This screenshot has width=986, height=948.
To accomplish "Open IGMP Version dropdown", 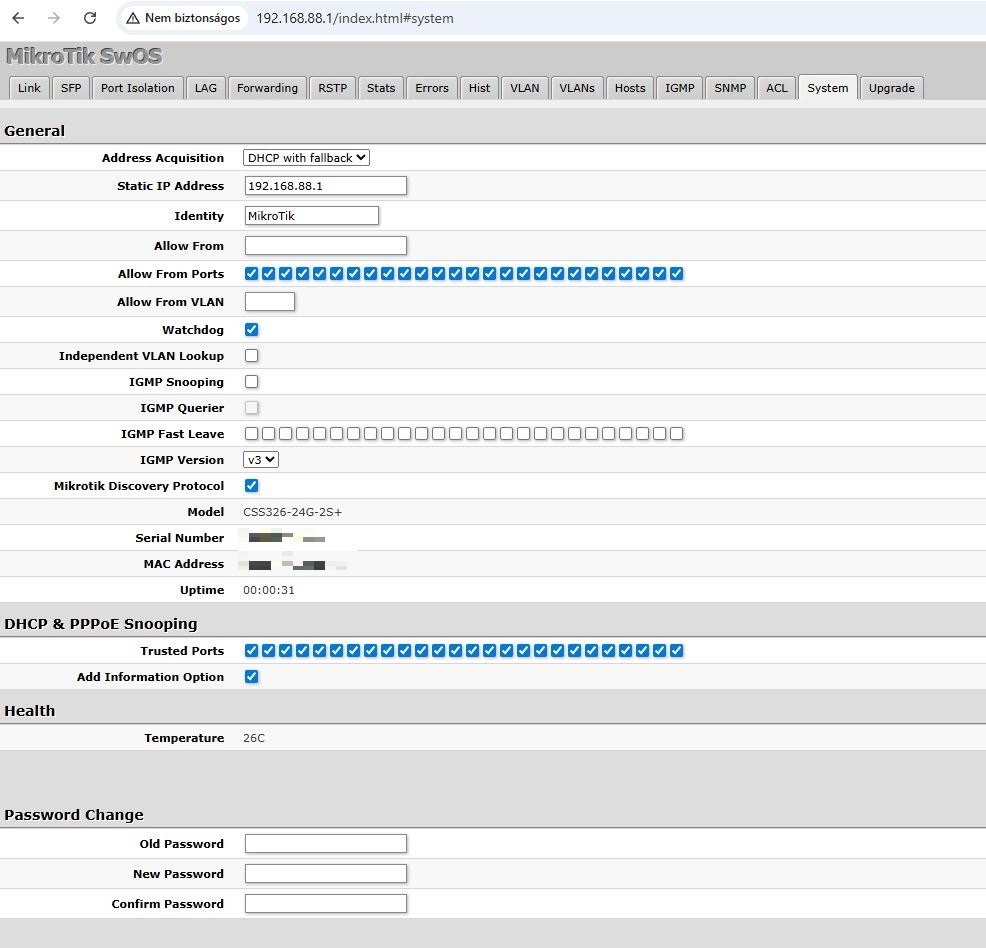I will [261, 460].
